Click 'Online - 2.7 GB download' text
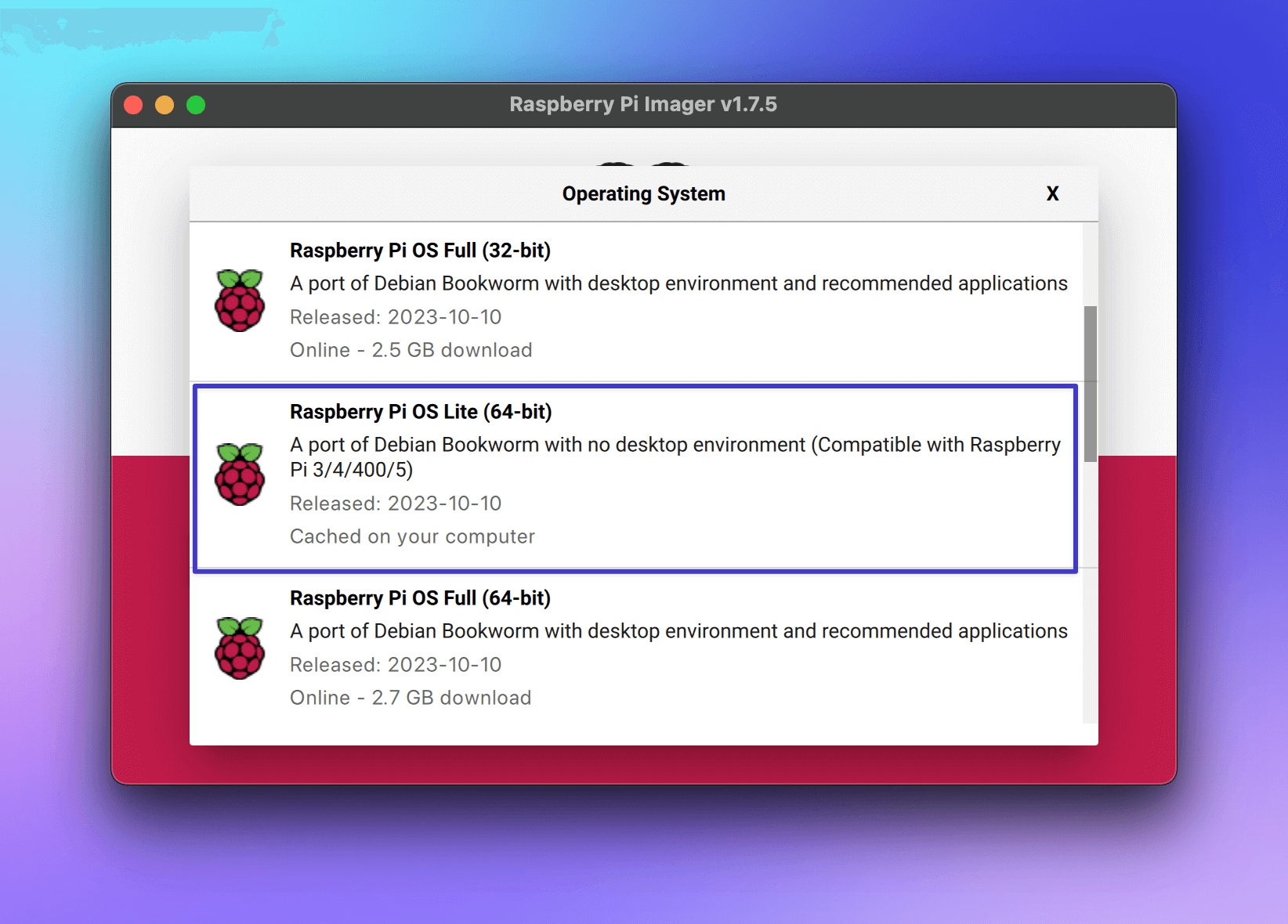The width and height of the screenshot is (1288, 924). pyautogui.click(x=411, y=698)
